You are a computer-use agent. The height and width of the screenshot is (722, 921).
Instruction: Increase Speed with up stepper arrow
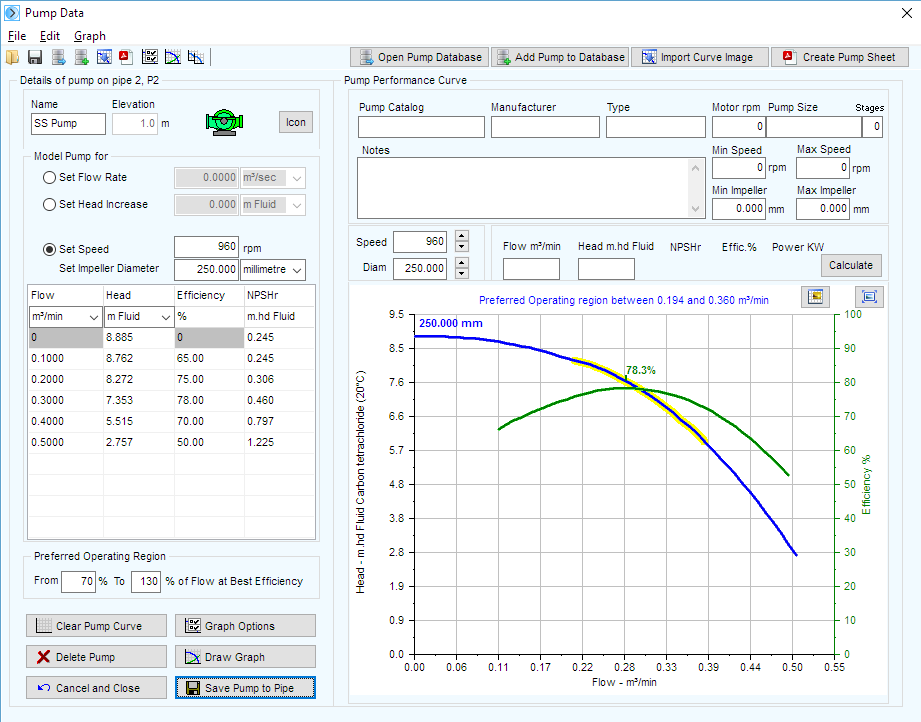pyautogui.click(x=462, y=236)
